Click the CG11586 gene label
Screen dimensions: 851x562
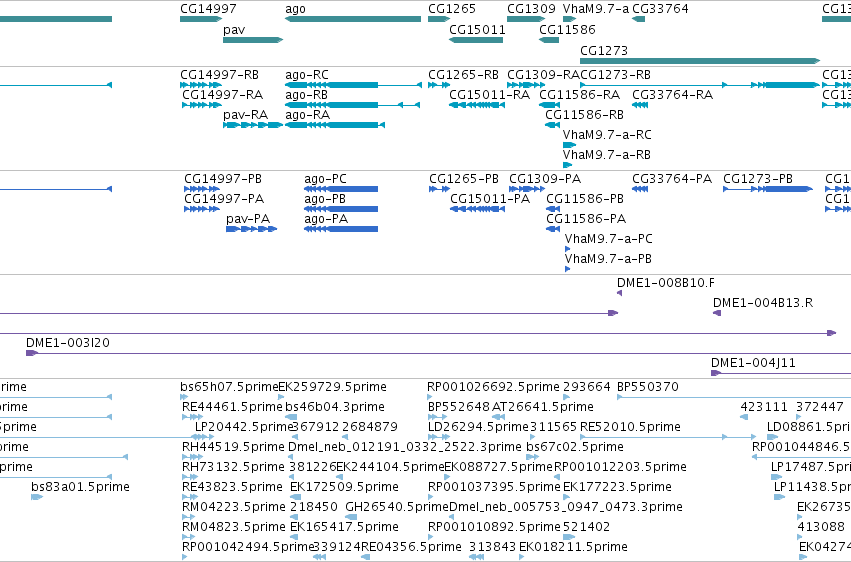[567, 29]
